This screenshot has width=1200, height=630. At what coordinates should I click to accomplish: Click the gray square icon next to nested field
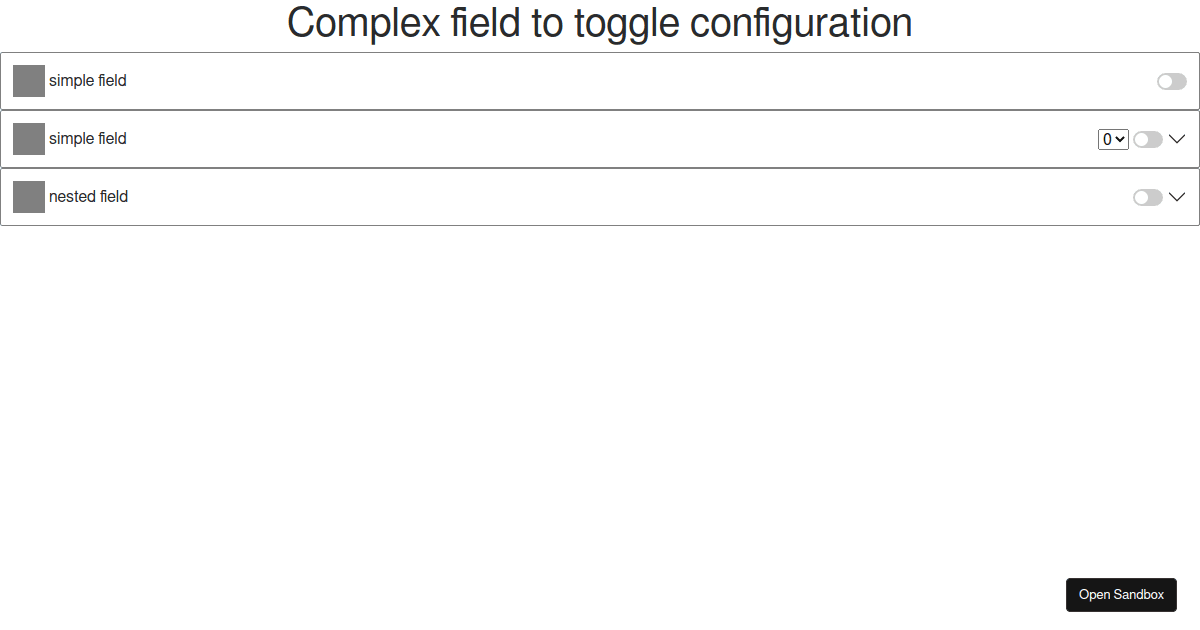coord(28,197)
